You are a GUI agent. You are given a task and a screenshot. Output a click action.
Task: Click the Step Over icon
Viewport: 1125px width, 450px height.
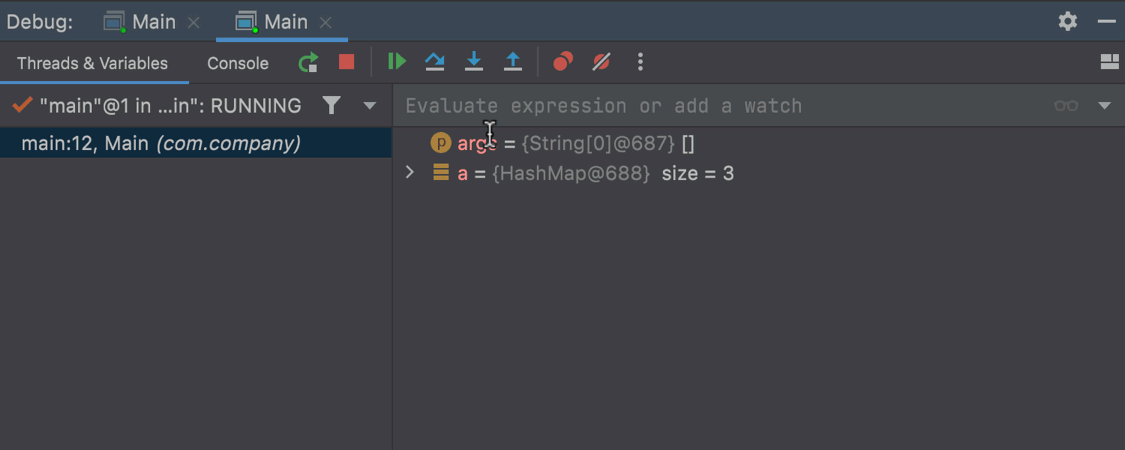(x=435, y=62)
